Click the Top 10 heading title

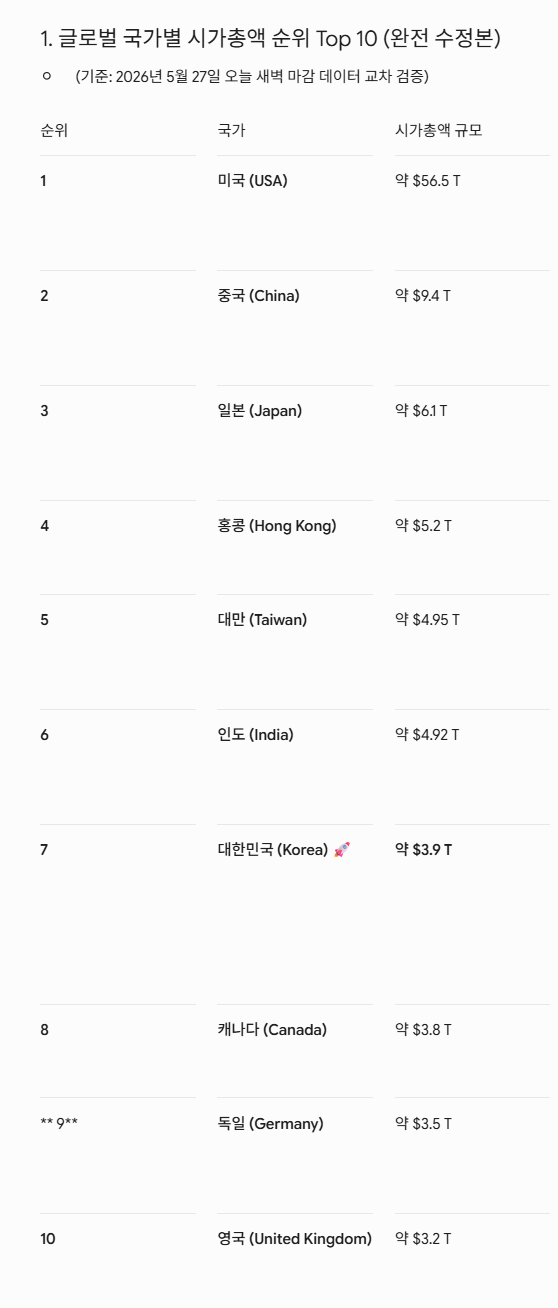pos(270,39)
